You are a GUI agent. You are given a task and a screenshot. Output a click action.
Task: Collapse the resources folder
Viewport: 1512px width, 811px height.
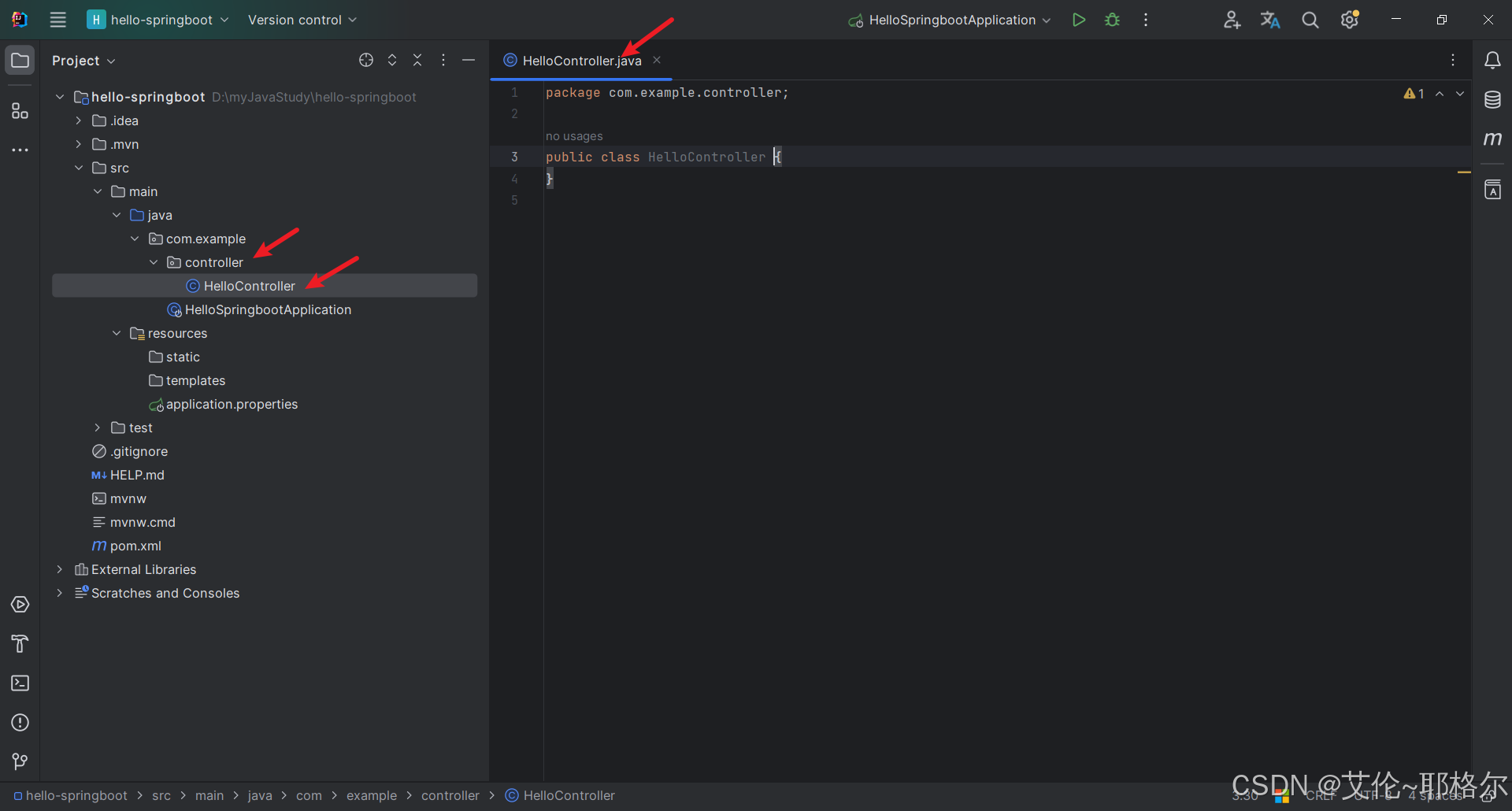coord(117,333)
